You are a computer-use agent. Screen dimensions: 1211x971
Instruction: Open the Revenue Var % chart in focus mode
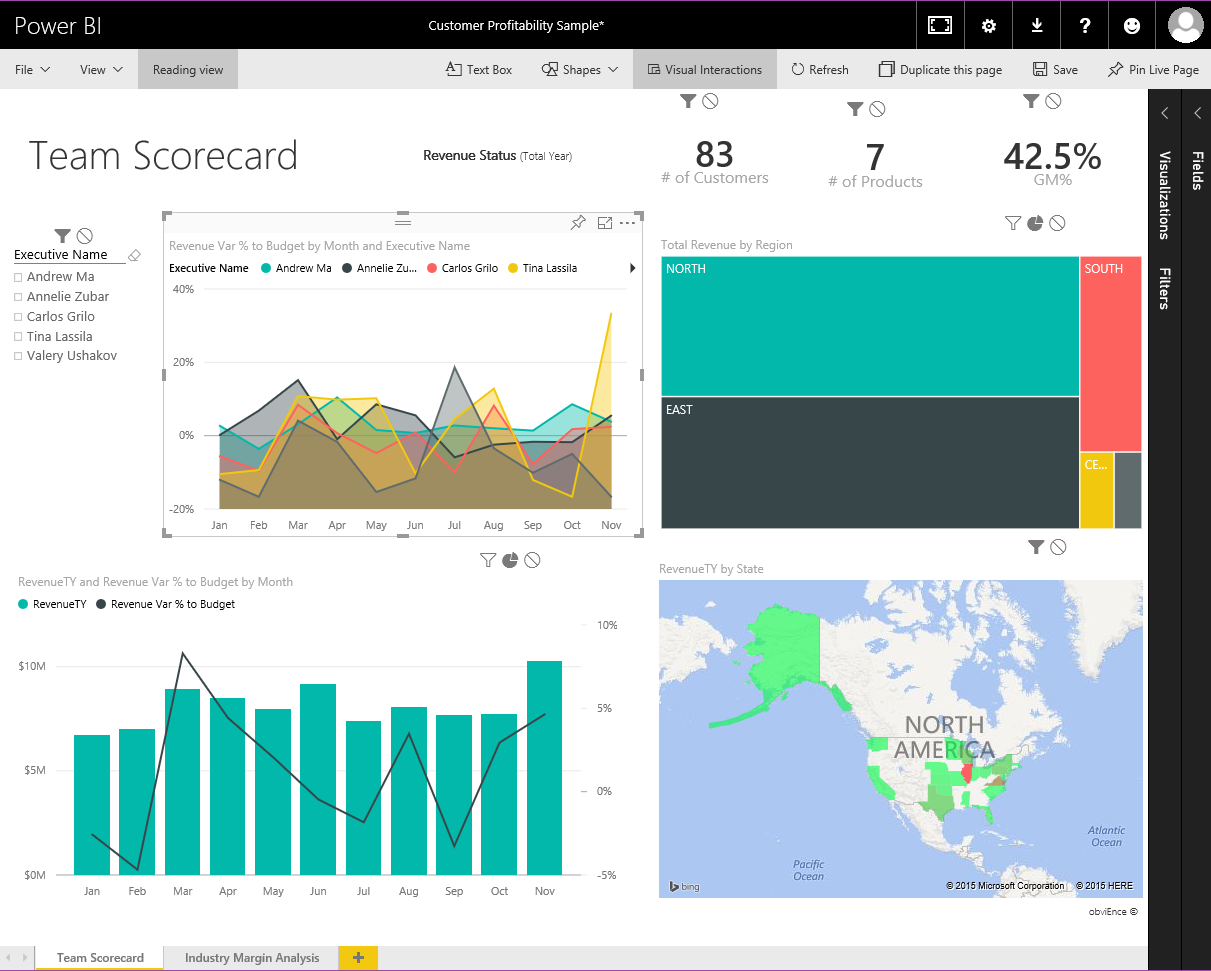(604, 222)
